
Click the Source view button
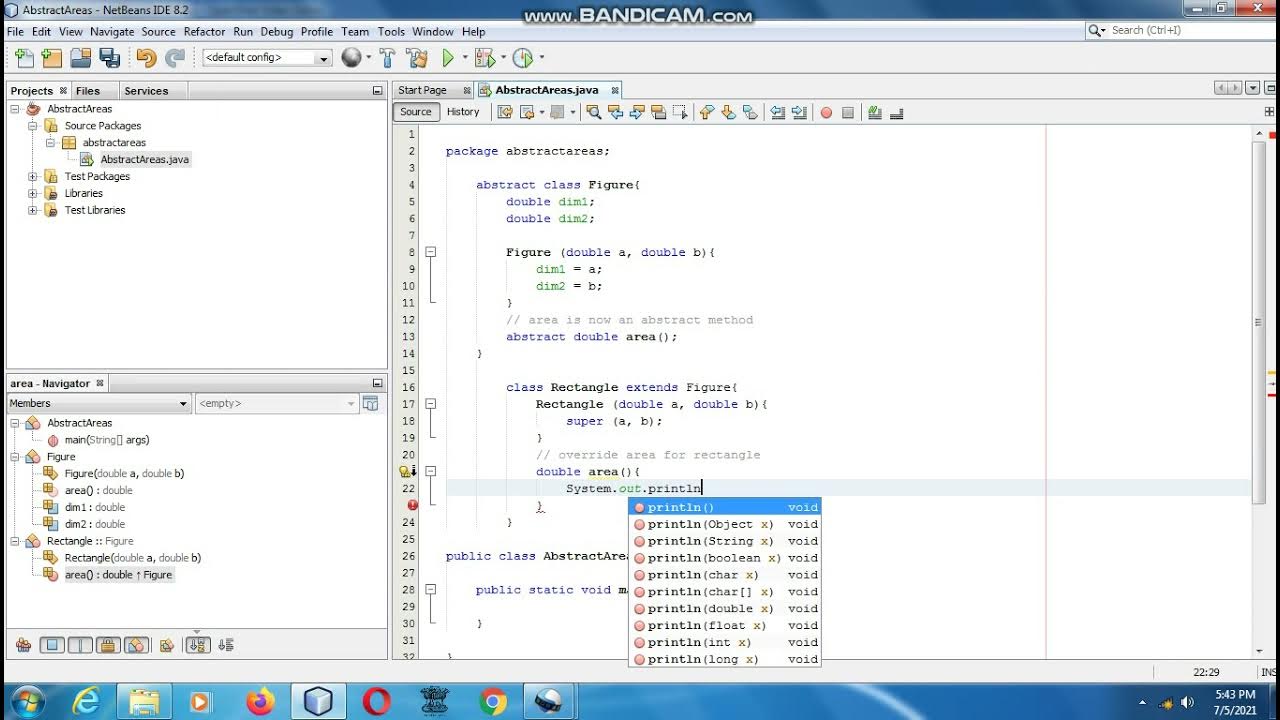[416, 112]
